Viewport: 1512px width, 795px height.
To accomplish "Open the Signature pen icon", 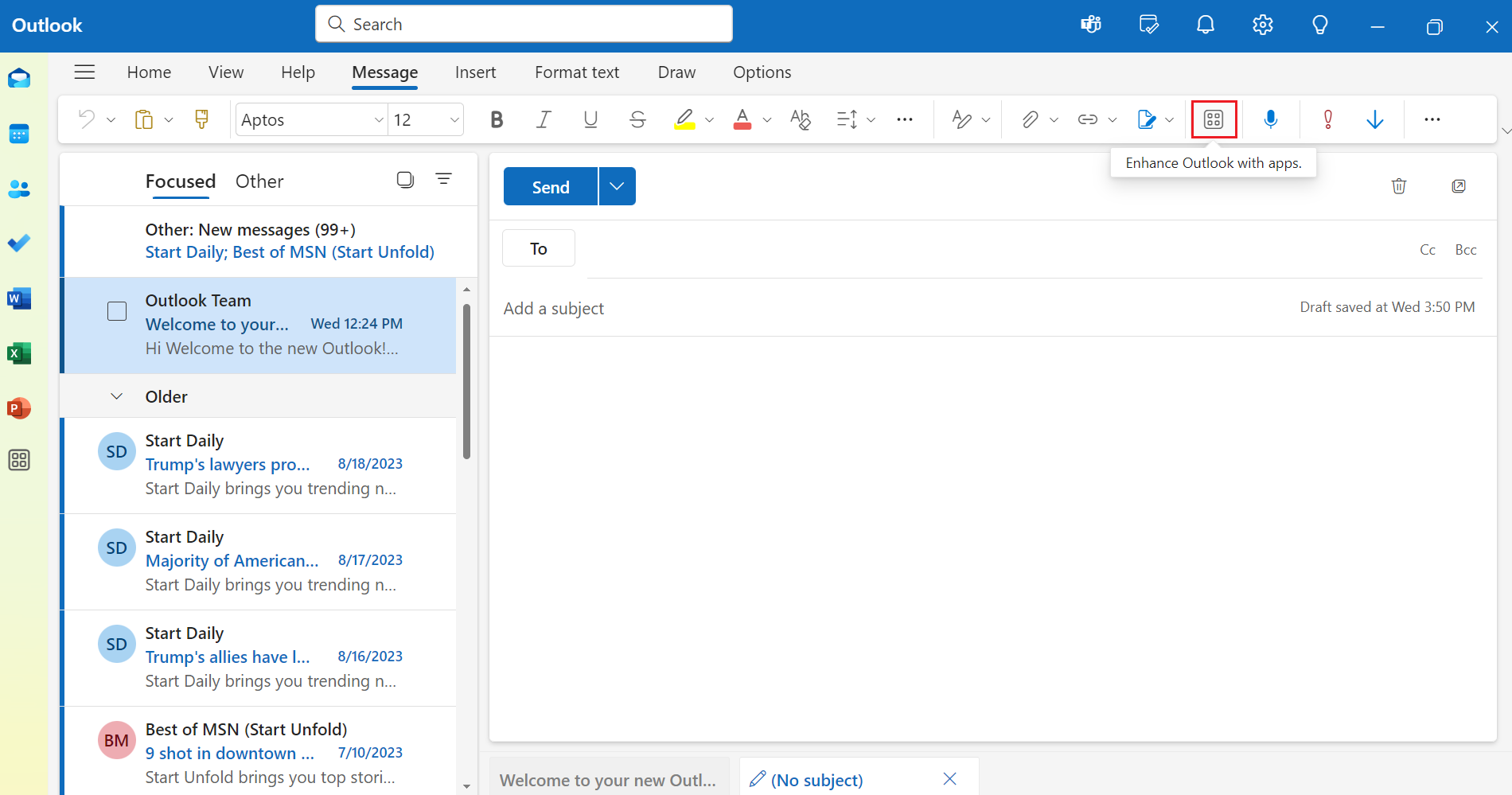I will pos(961,119).
